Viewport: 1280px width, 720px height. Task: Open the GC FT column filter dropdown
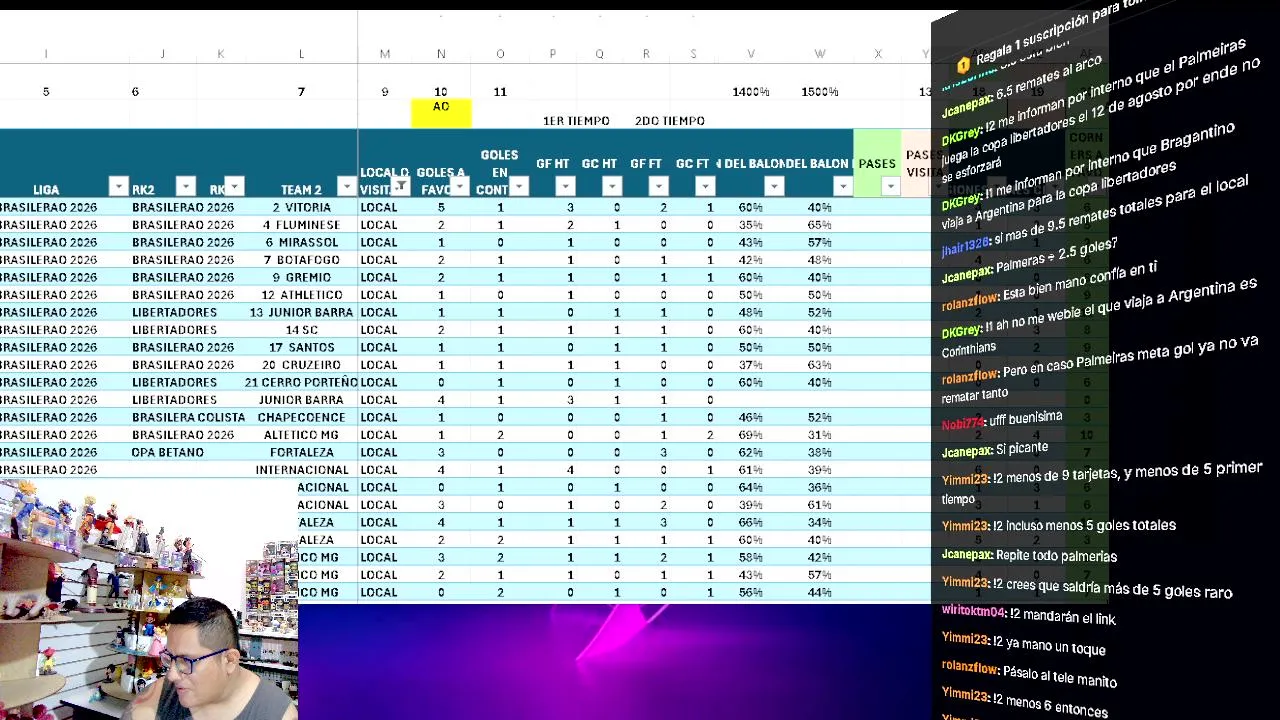tap(705, 186)
